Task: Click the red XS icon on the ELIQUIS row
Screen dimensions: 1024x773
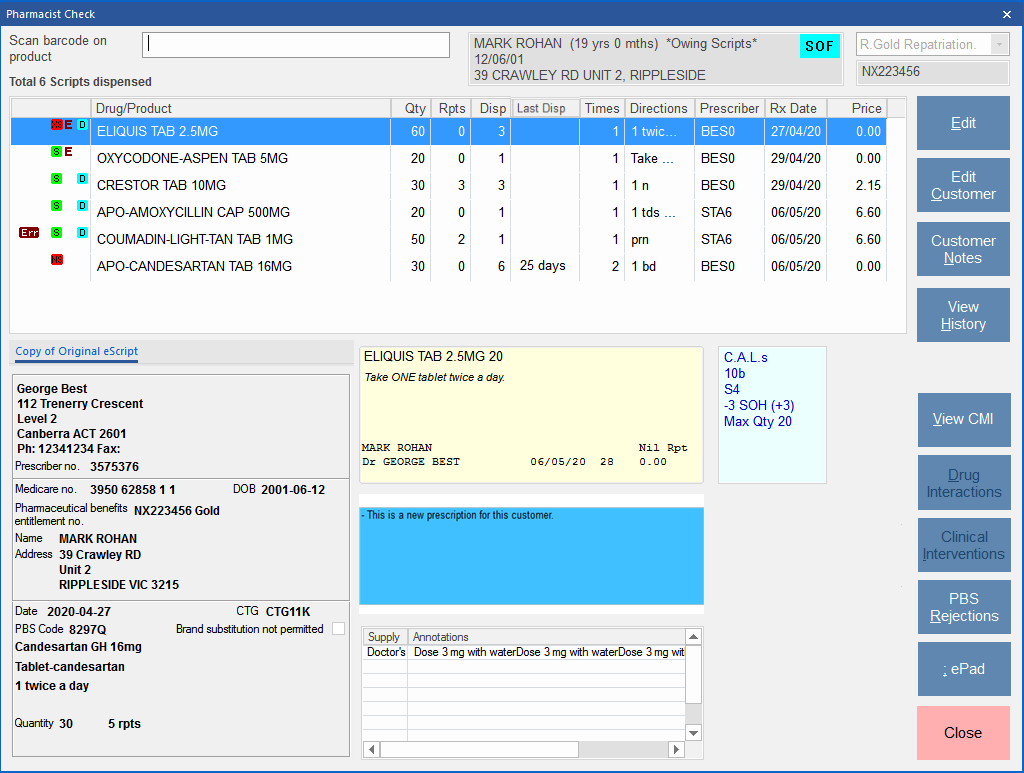Action: pyautogui.click(x=57, y=124)
